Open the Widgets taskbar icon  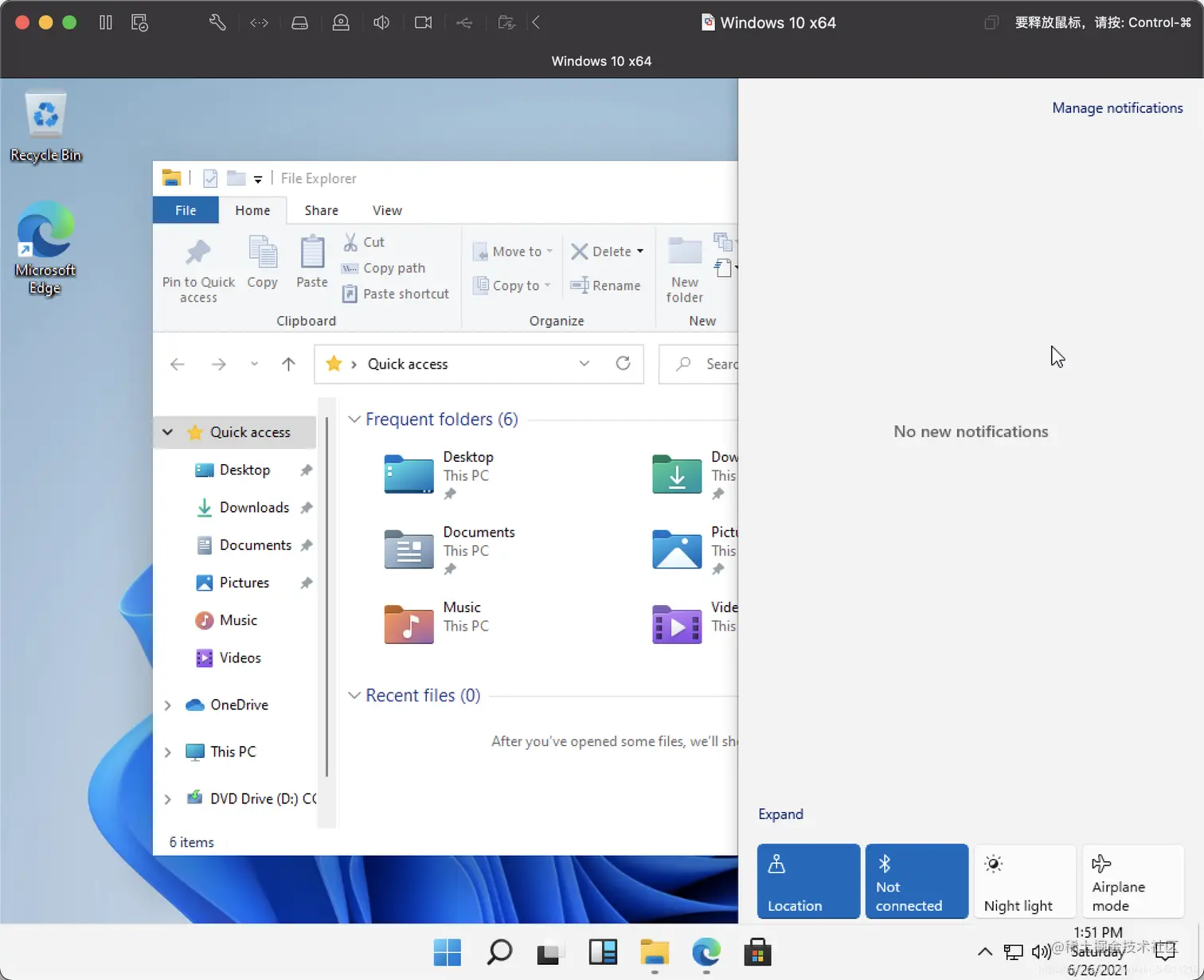tap(603, 952)
